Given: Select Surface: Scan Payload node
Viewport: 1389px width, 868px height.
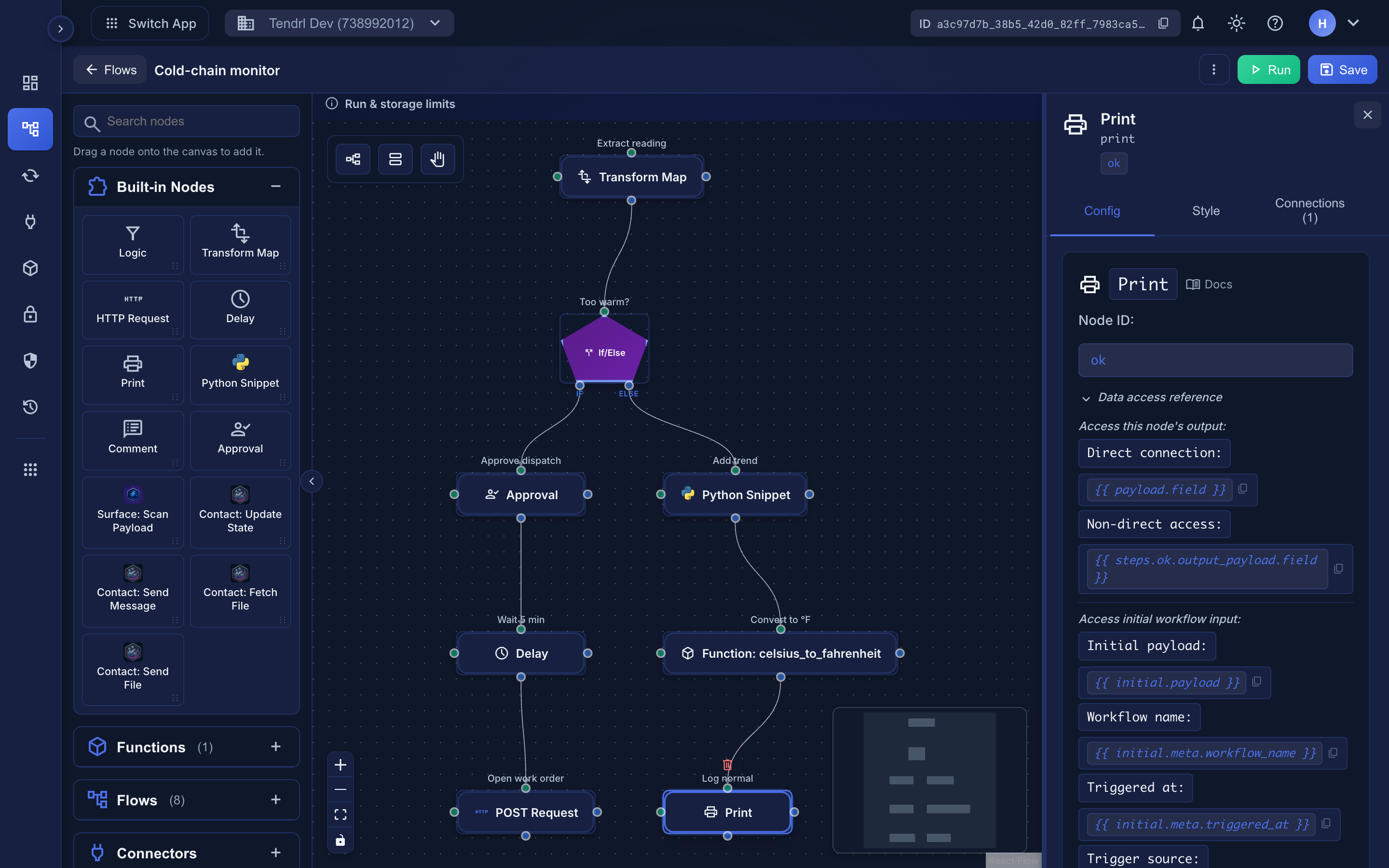Looking at the screenshot, I should (133, 512).
